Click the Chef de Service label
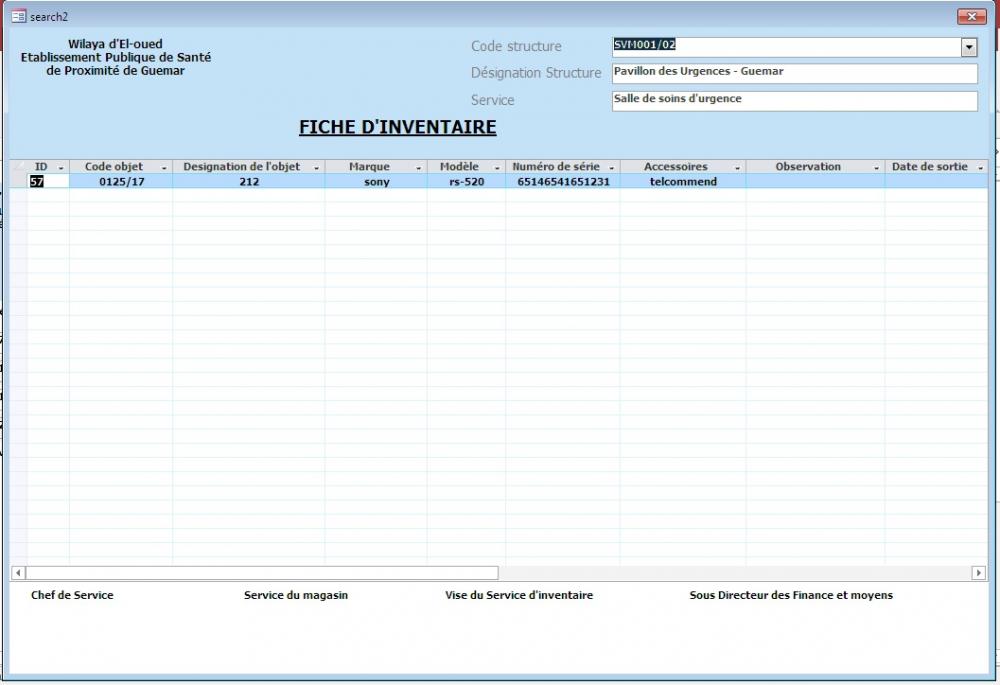Image resolution: width=1000 pixels, height=685 pixels. [72, 595]
